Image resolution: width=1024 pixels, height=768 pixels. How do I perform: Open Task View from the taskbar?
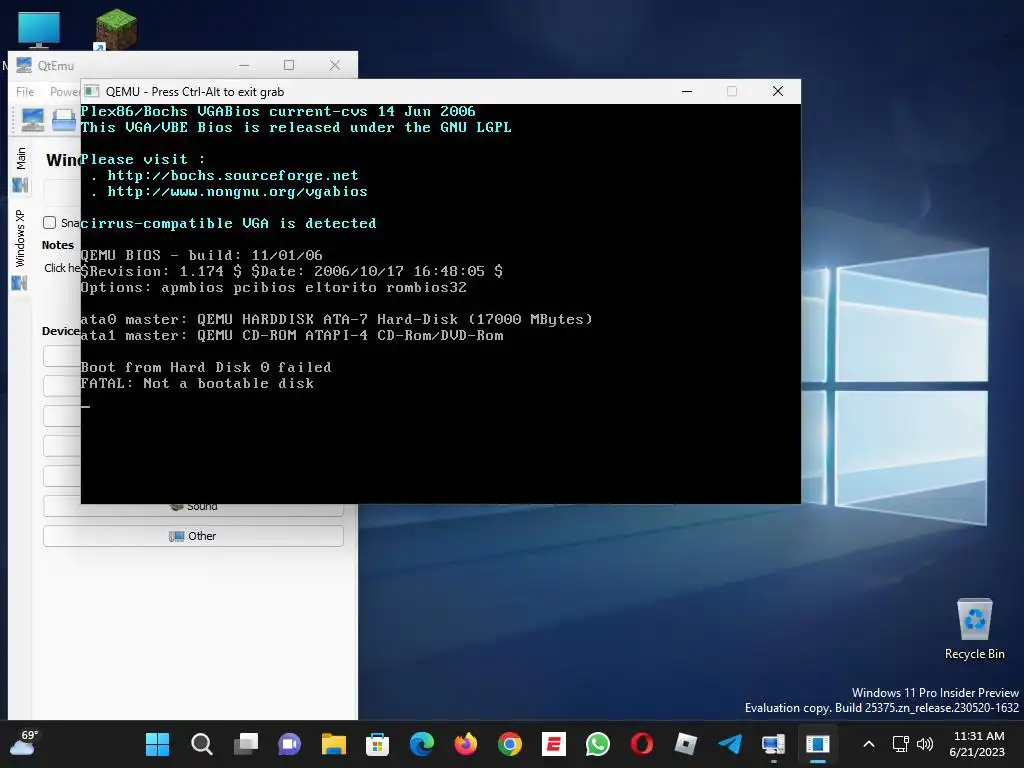(246, 744)
